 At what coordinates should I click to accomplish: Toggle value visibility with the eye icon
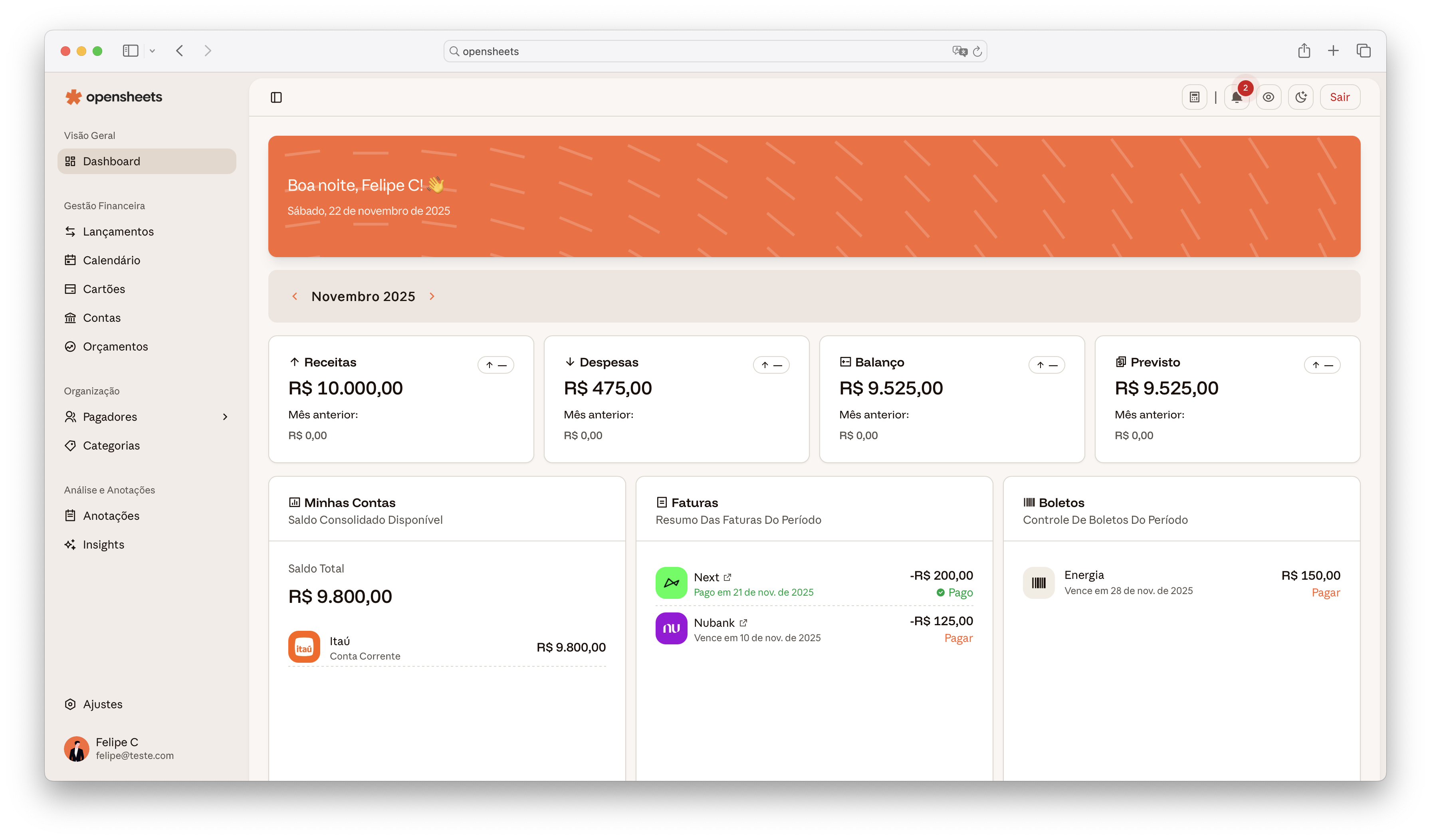pyautogui.click(x=1269, y=97)
